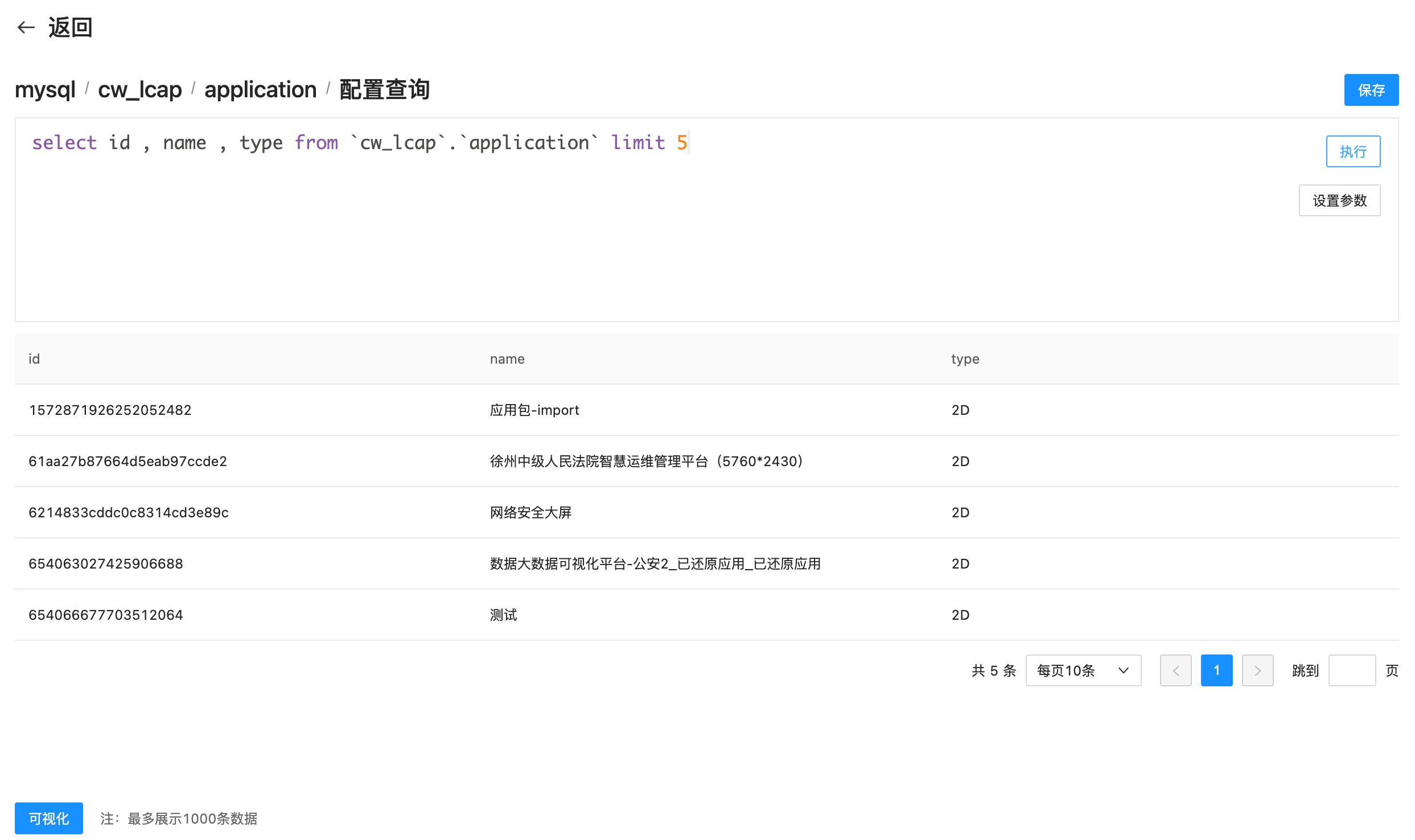The height and width of the screenshot is (840, 1415).
Task: Select page 1 in pagination
Action: pos(1216,670)
